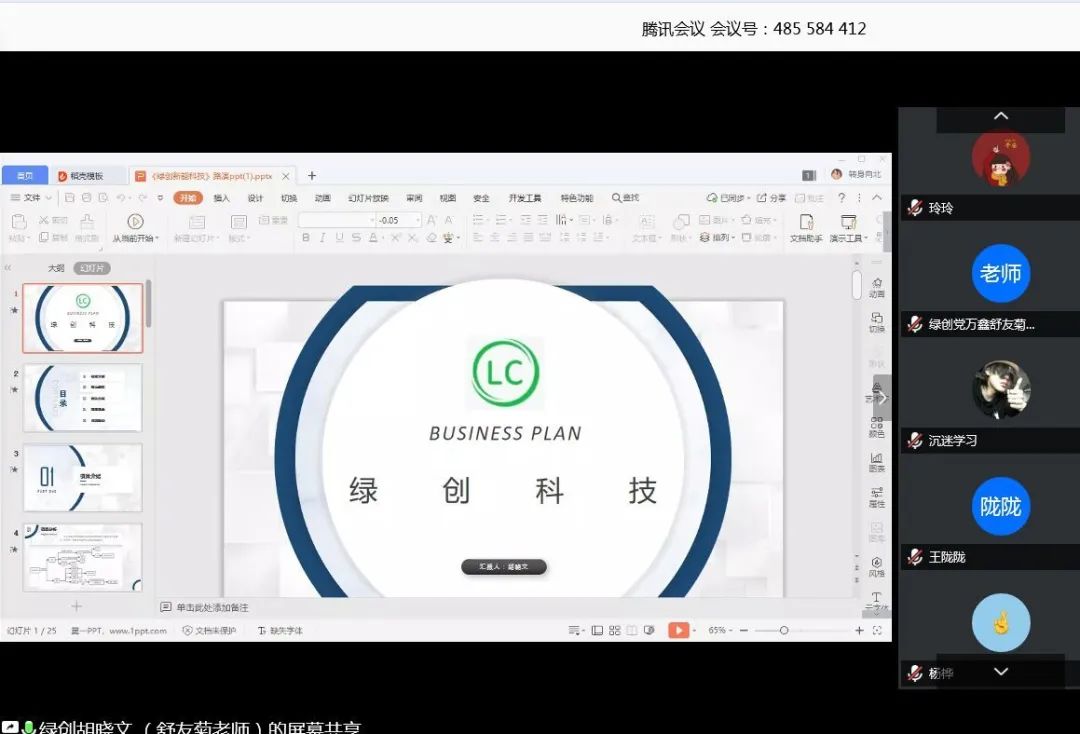Open the 图表 chart side panel icon
1080x734 pixels.
(x=876, y=462)
